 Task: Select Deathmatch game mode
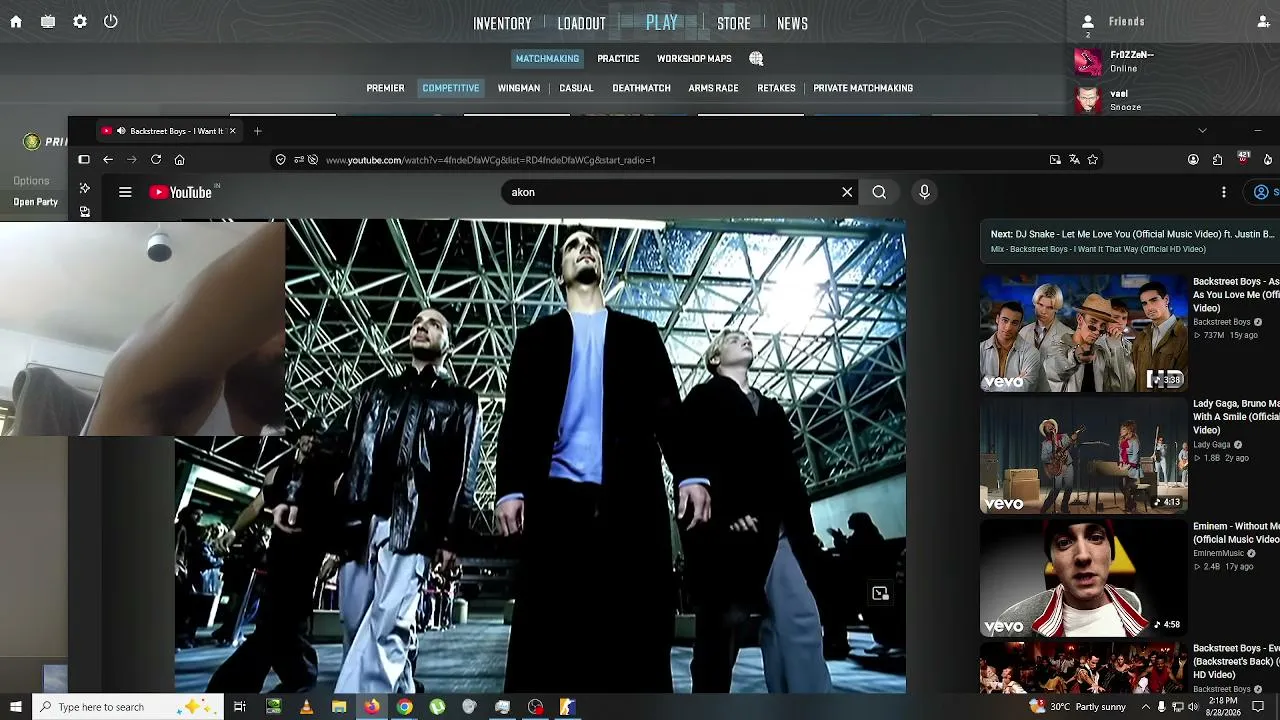(641, 88)
